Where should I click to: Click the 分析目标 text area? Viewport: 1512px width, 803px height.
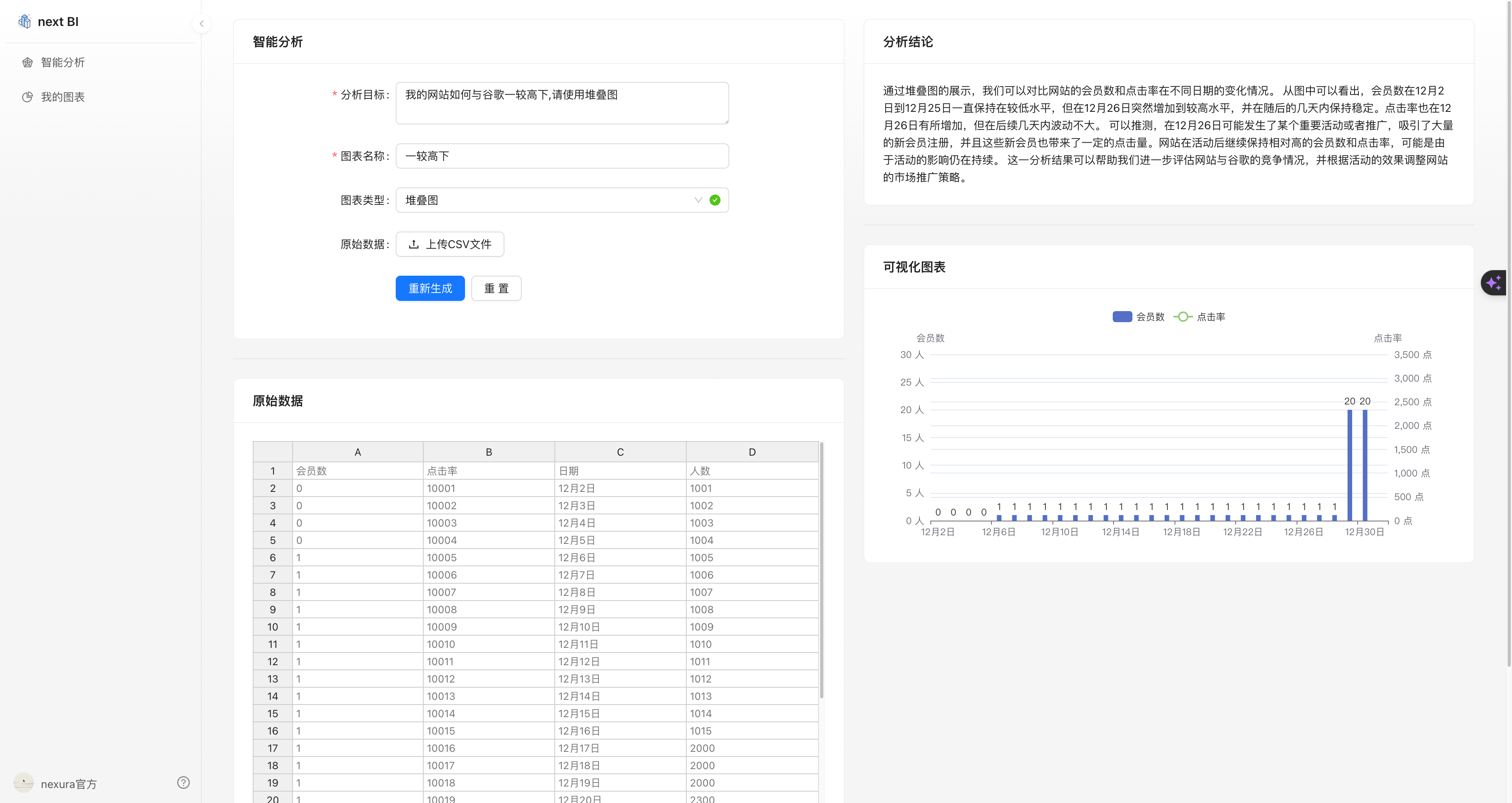point(562,103)
